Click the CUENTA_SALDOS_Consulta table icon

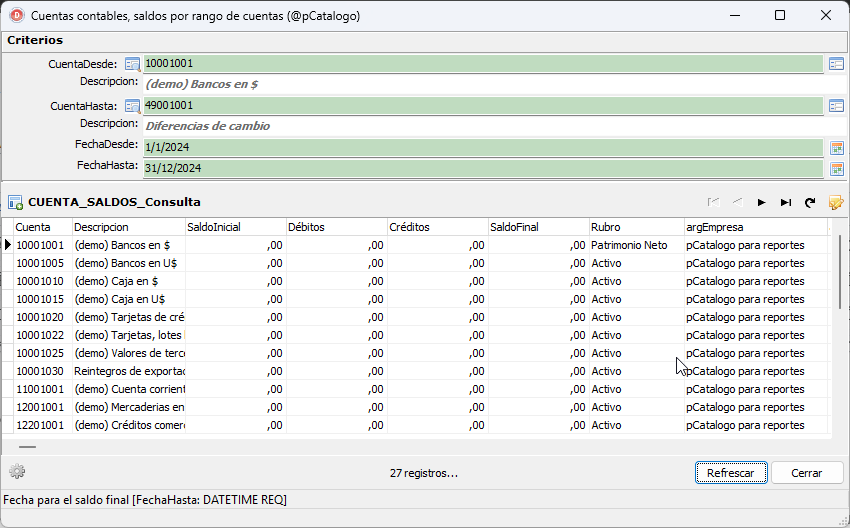coord(15,203)
